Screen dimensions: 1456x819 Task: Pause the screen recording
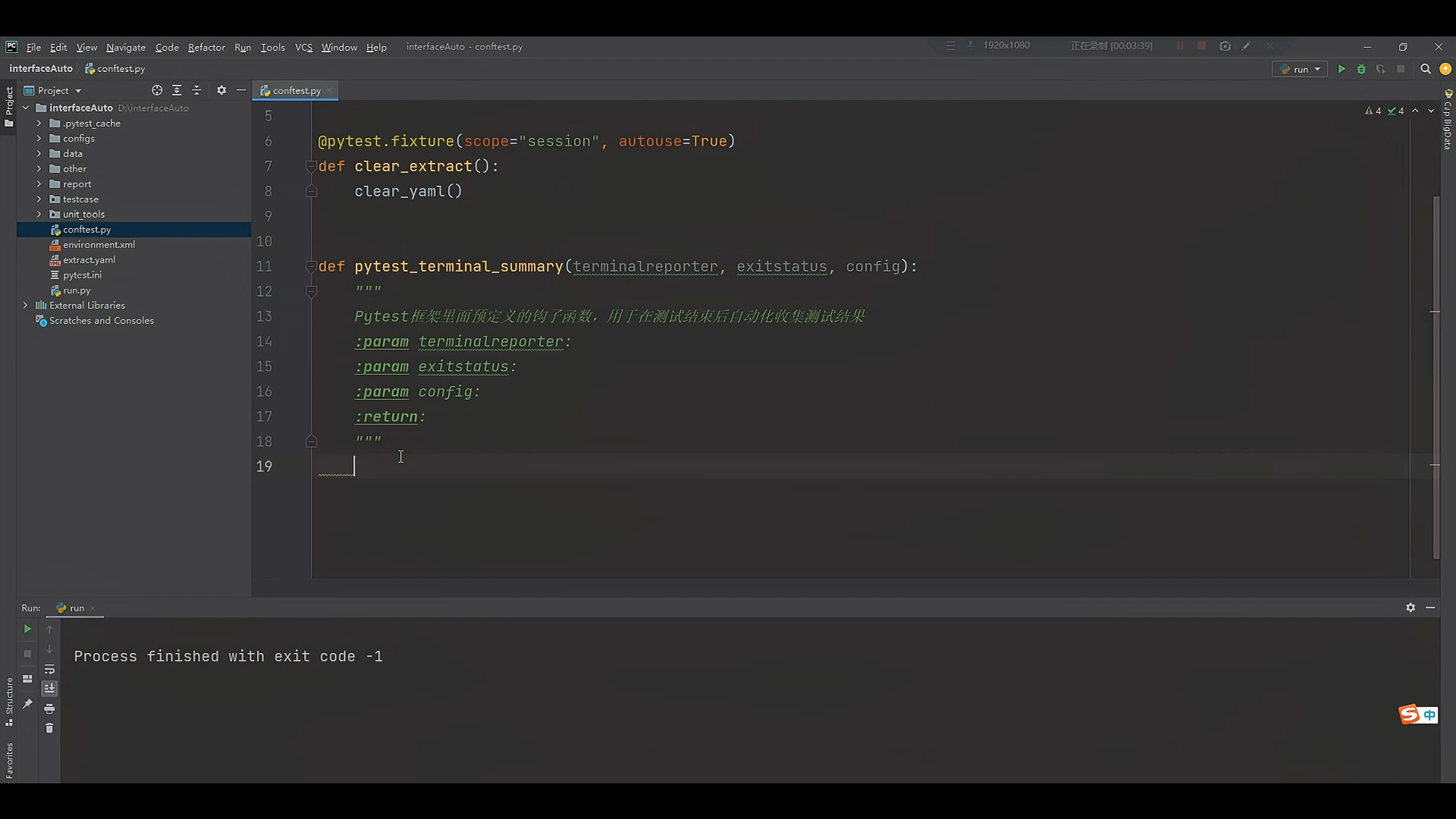1180,46
